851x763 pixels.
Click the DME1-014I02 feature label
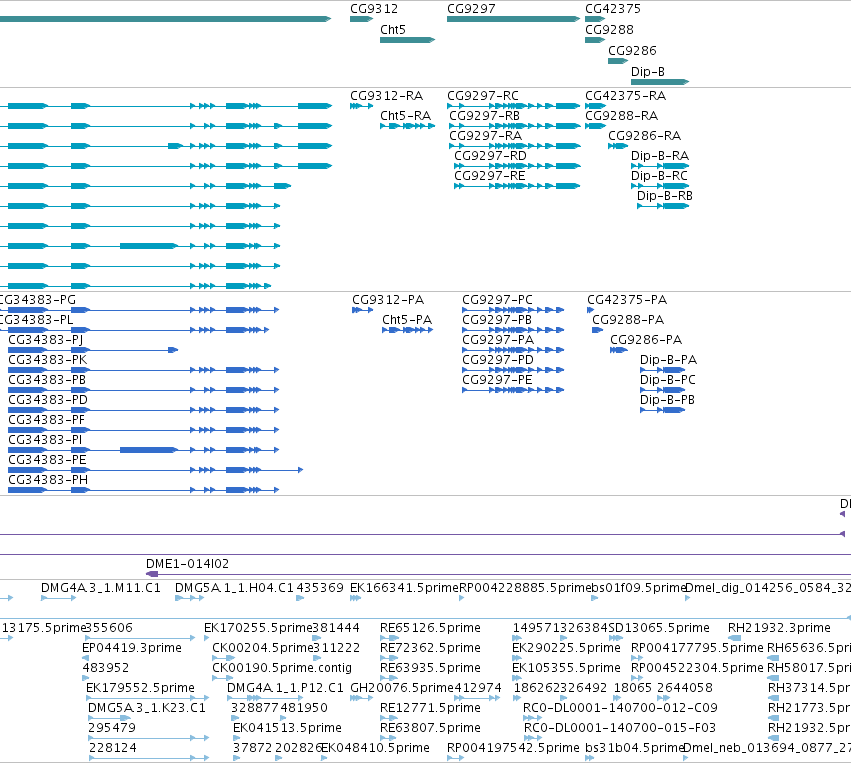click(187, 564)
